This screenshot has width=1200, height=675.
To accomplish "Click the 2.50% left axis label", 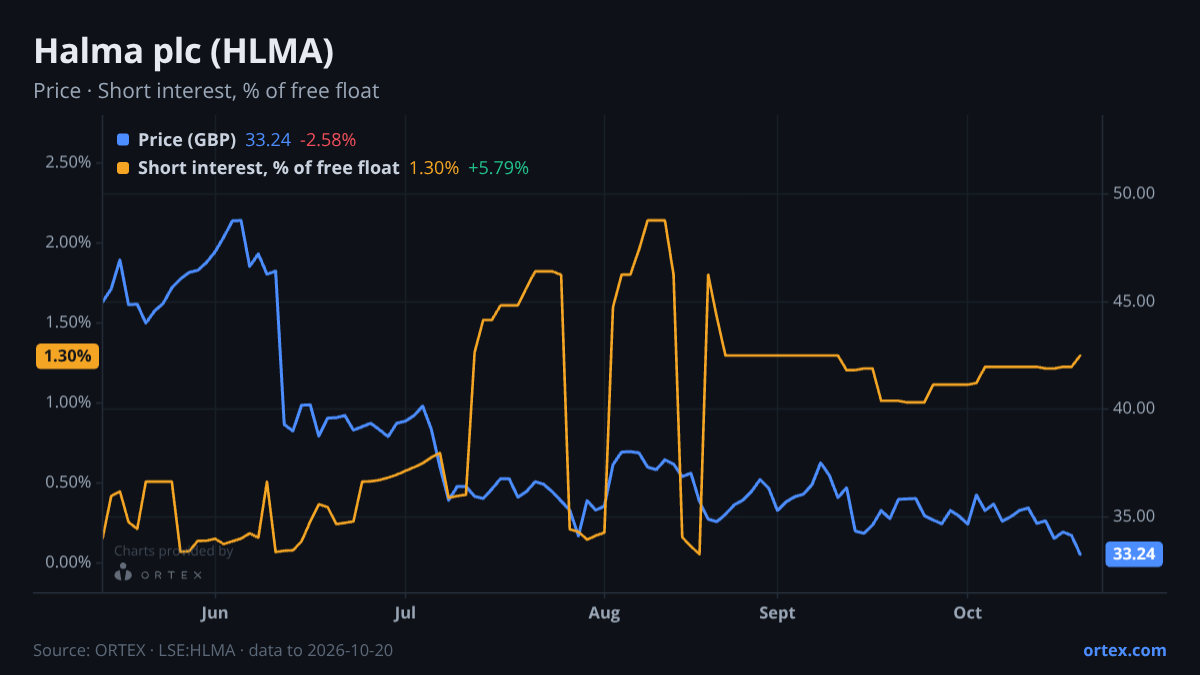I will click(68, 162).
